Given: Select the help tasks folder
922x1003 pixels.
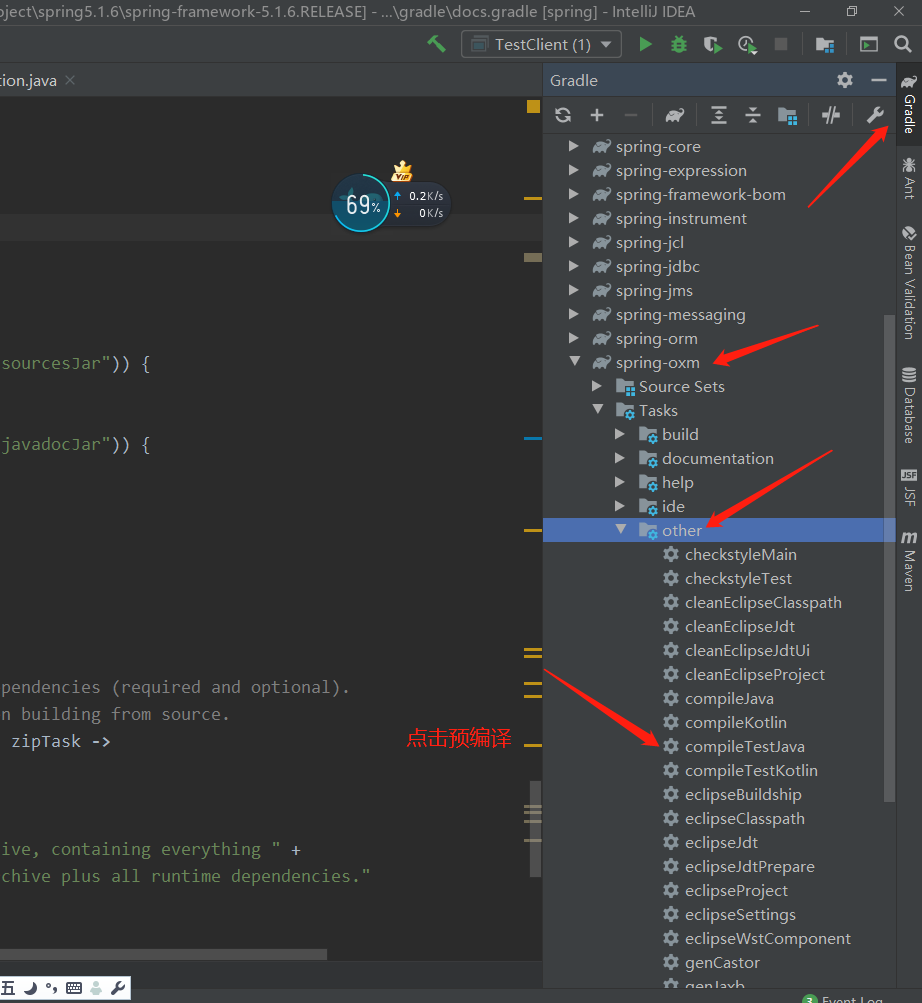Looking at the screenshot, I should (678, 482).
